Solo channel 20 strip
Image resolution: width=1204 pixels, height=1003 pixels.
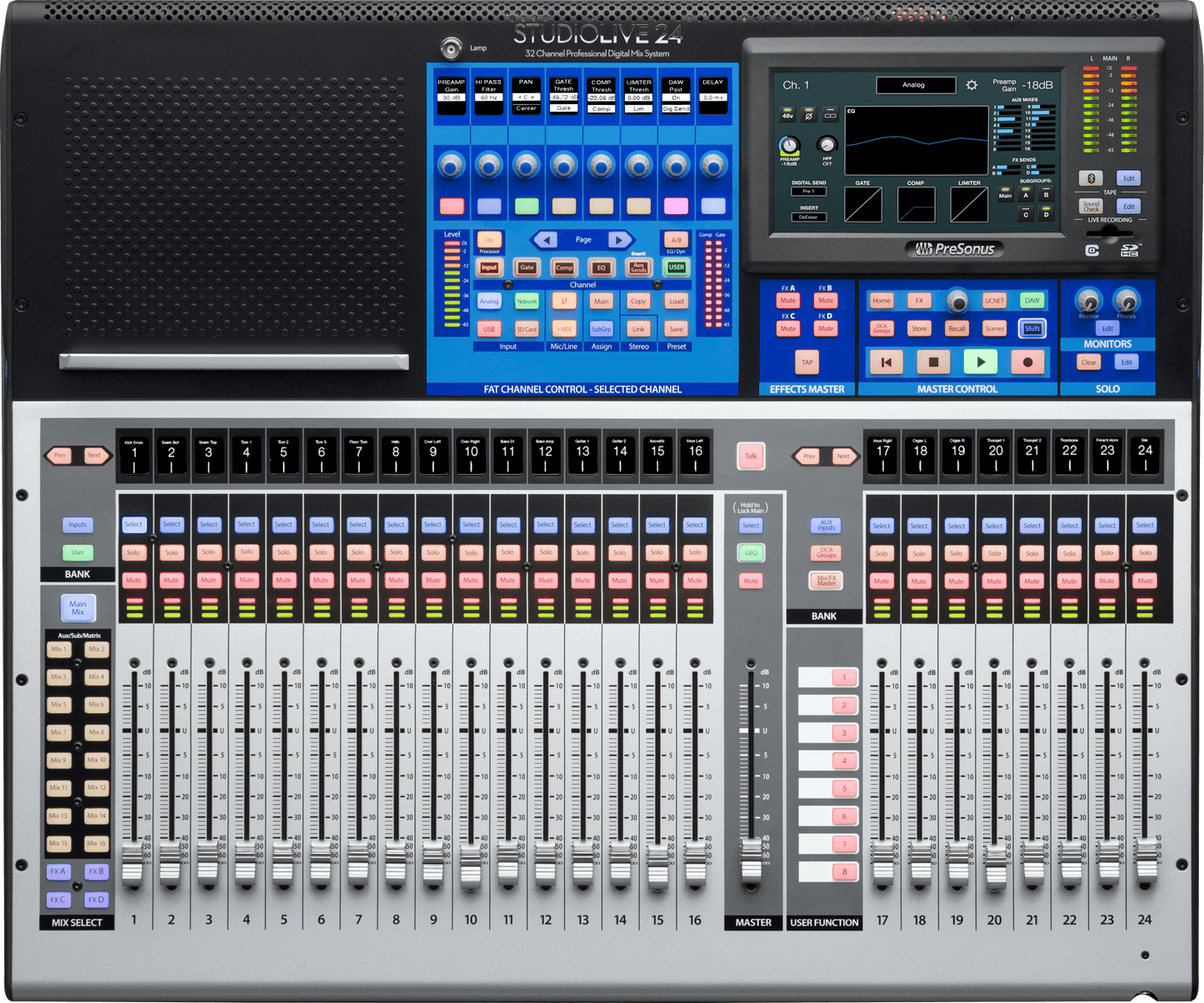(995, 553)
